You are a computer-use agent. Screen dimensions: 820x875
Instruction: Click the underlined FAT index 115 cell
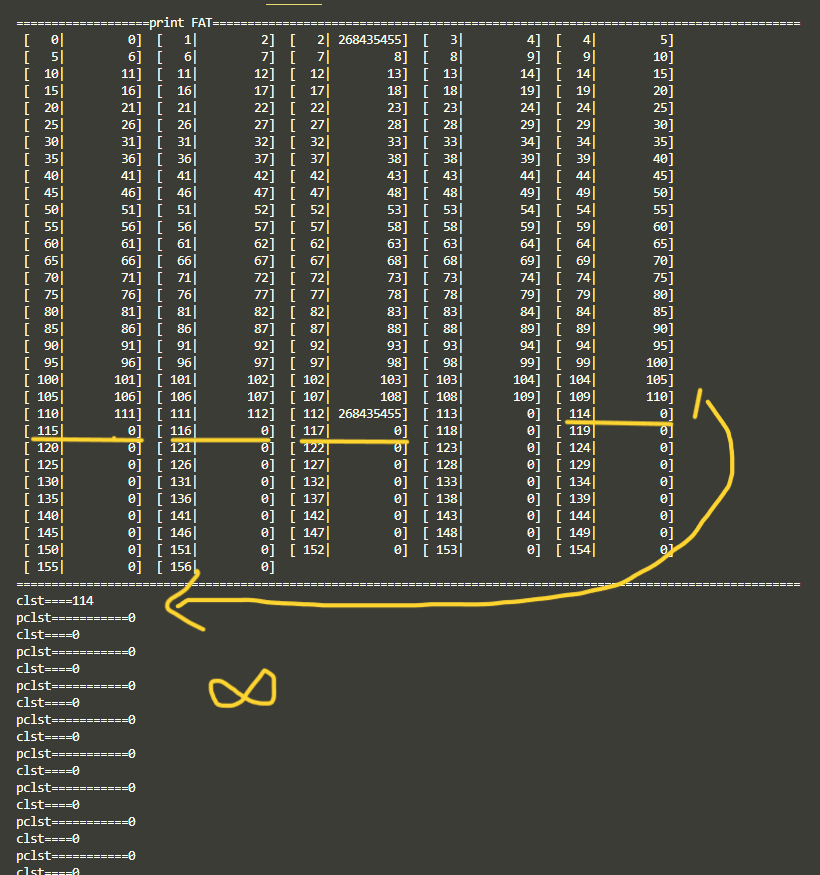coord(49,431)
